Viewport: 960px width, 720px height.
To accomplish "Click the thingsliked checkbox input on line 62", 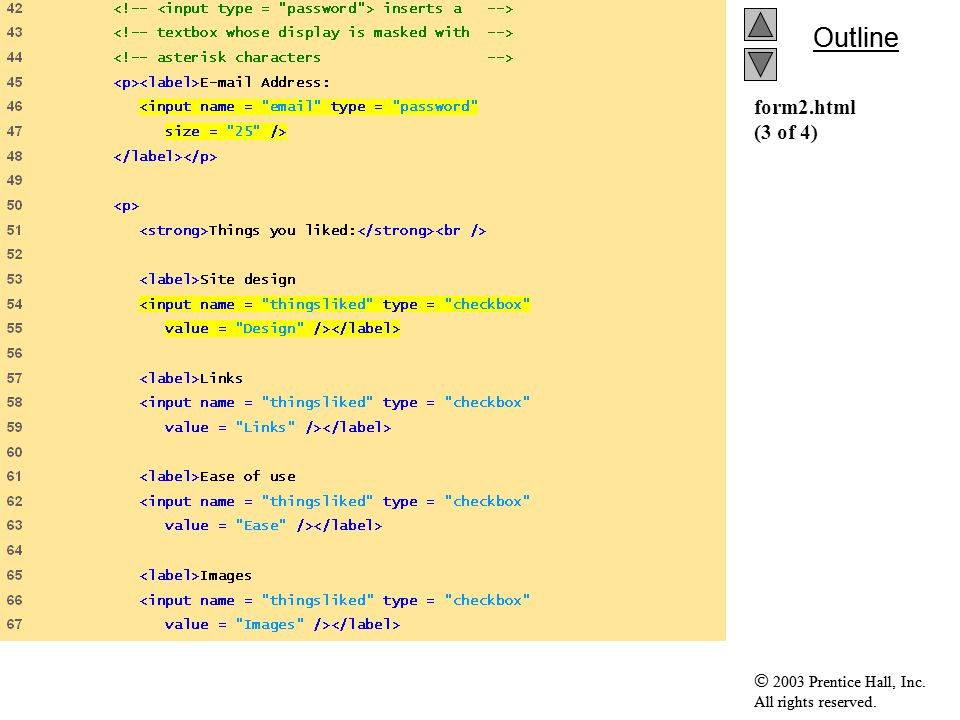I will coord(334,501).
